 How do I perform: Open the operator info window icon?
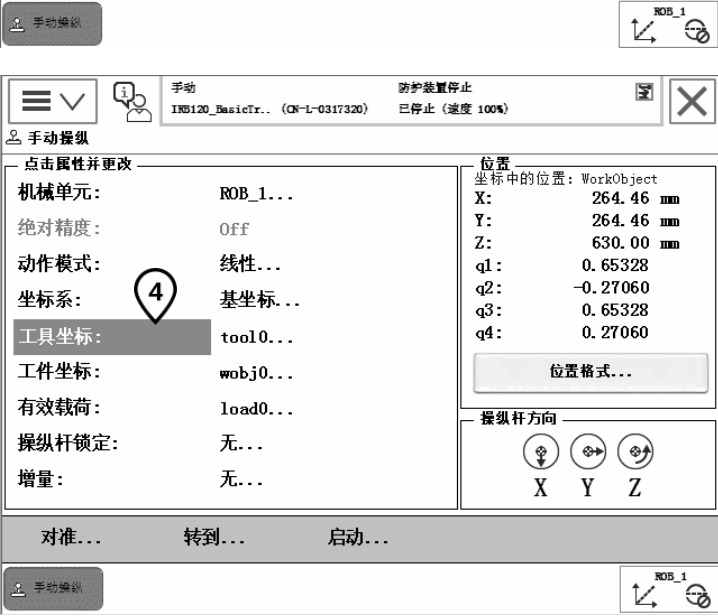click(x=132, y=102)
